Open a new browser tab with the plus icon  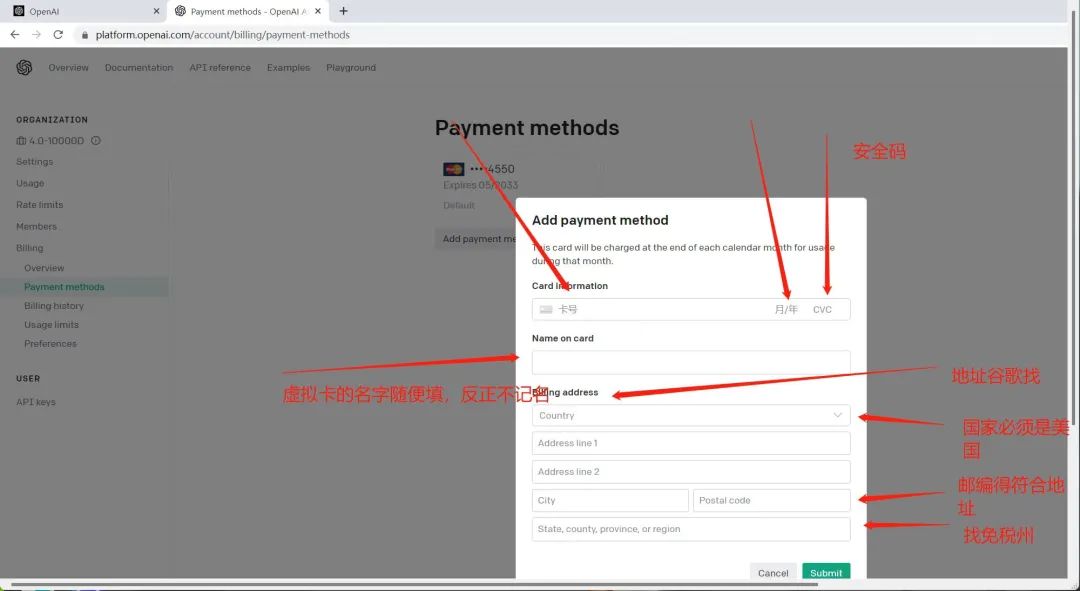[343, 11]
